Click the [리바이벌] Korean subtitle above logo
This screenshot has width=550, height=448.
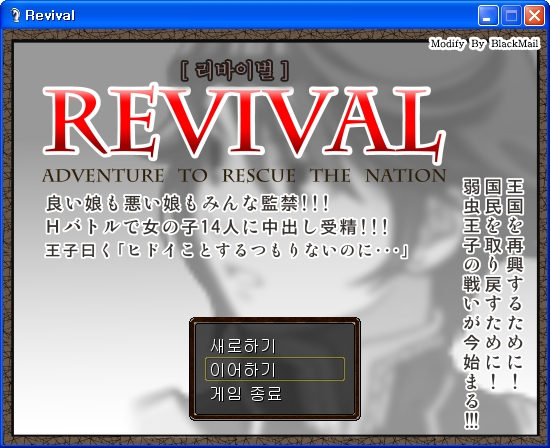coord(234,70)
